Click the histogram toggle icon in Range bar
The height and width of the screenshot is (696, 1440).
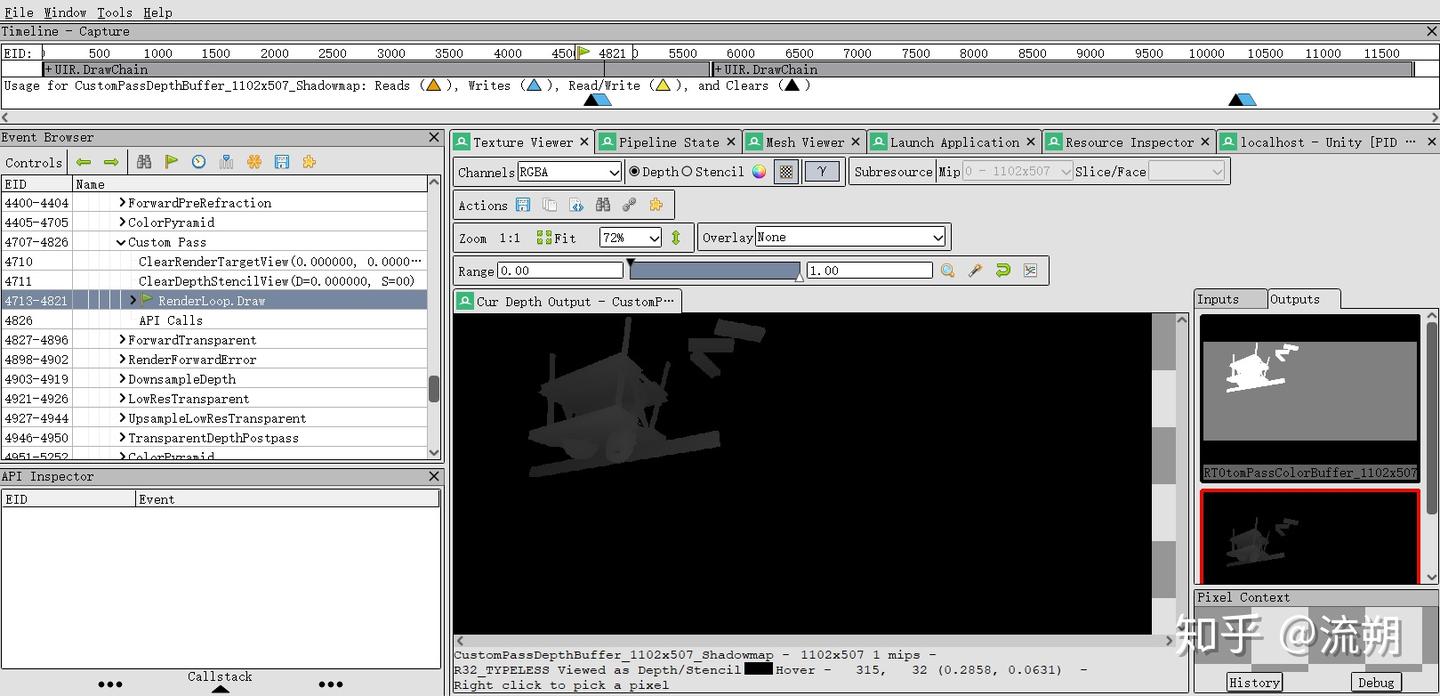(x=1030, y=271)
